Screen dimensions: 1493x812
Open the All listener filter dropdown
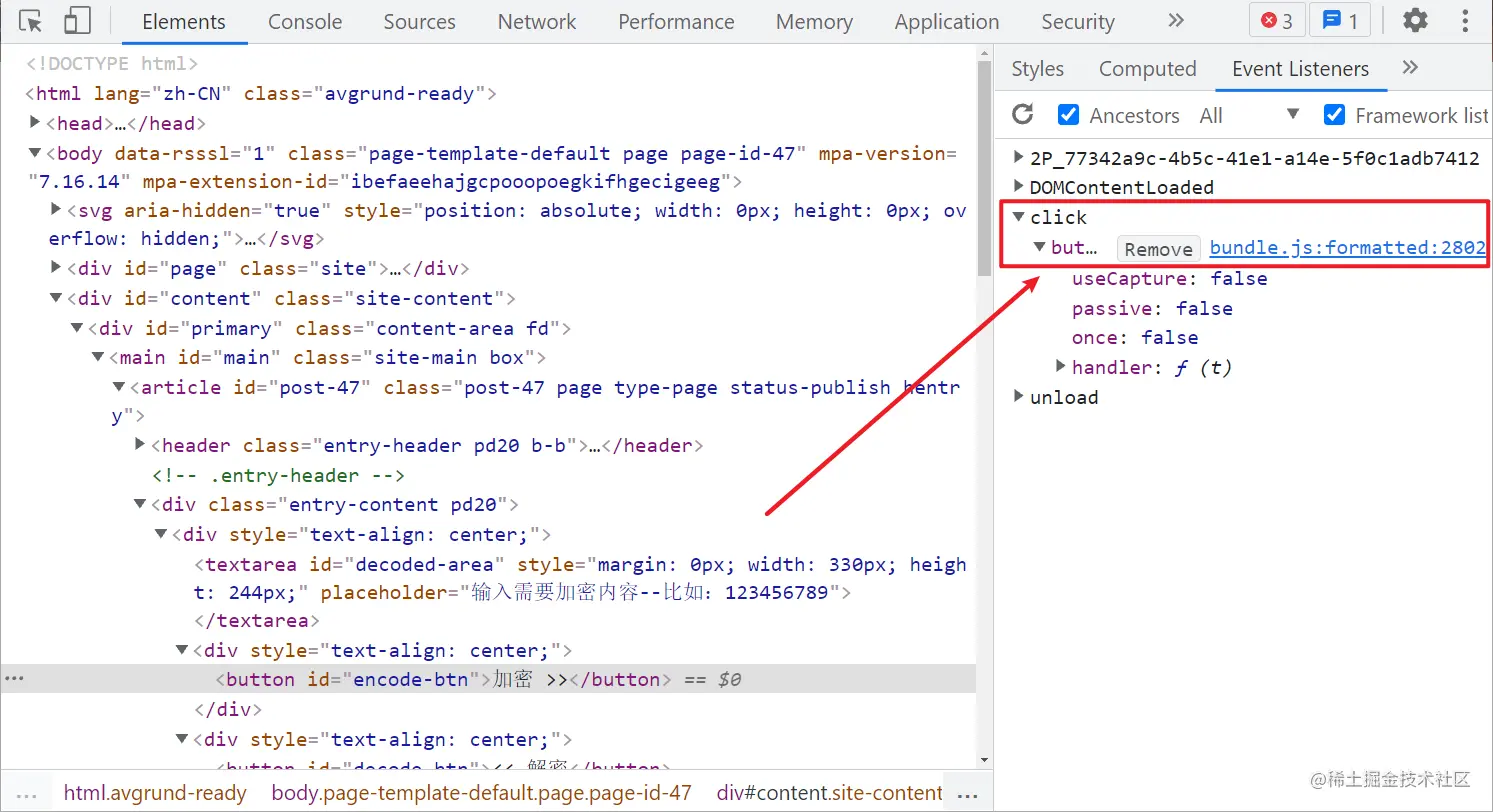click(1250, 115)
